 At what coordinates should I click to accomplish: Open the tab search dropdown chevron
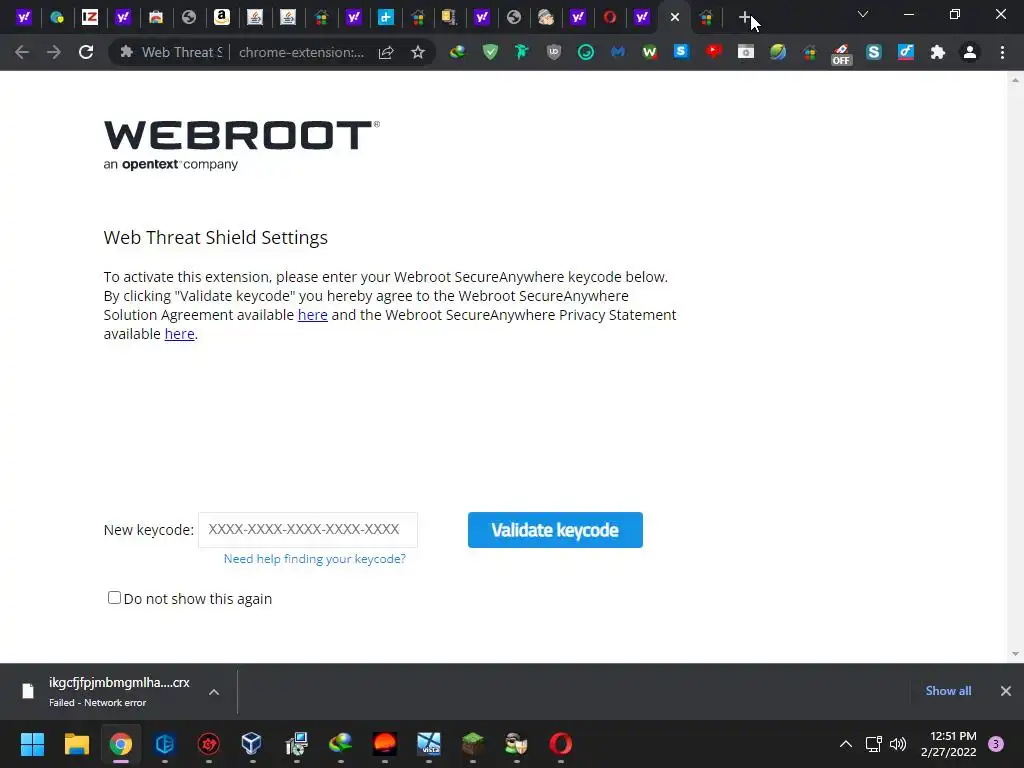tap(863, 14)
